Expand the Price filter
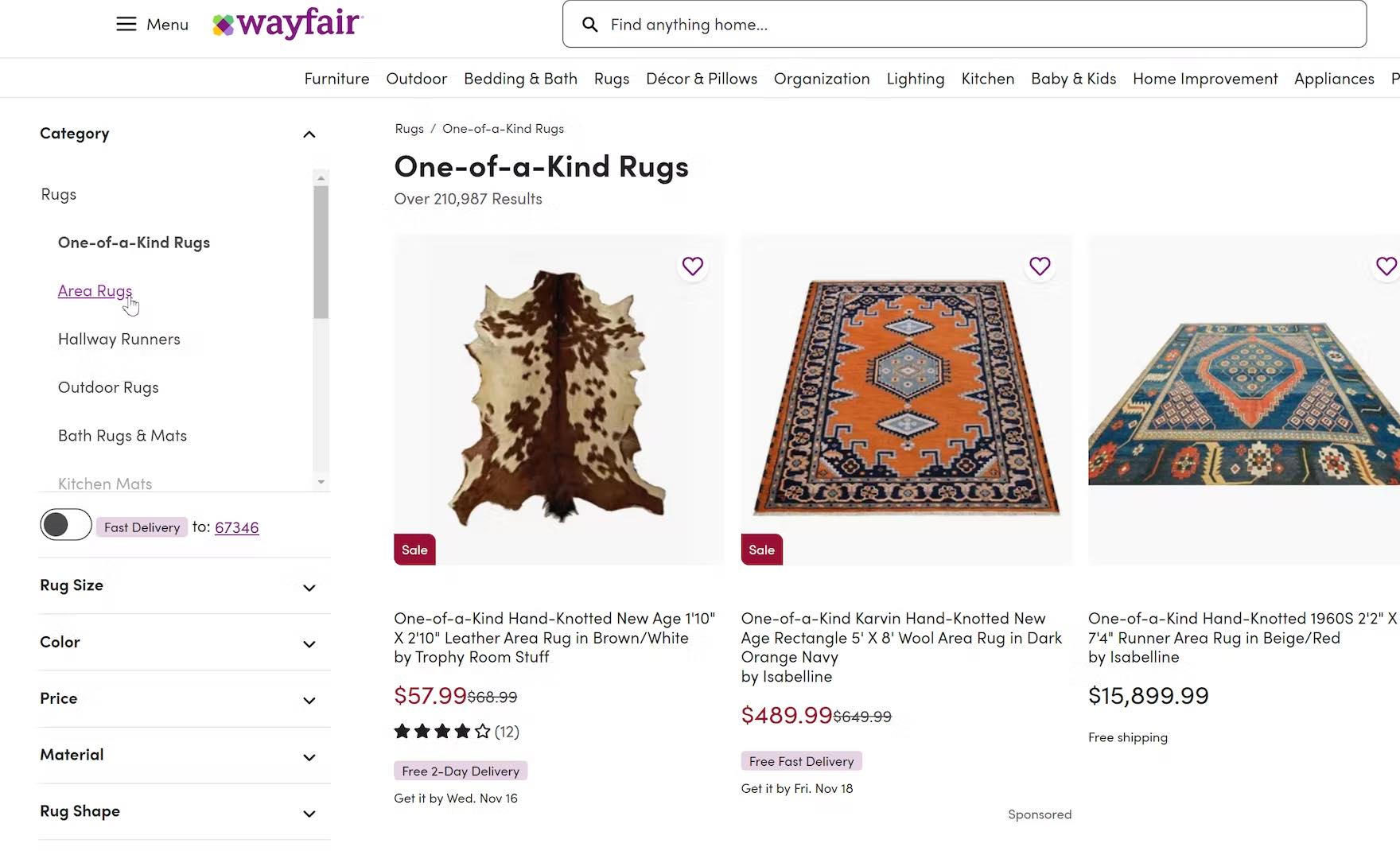 309,701
